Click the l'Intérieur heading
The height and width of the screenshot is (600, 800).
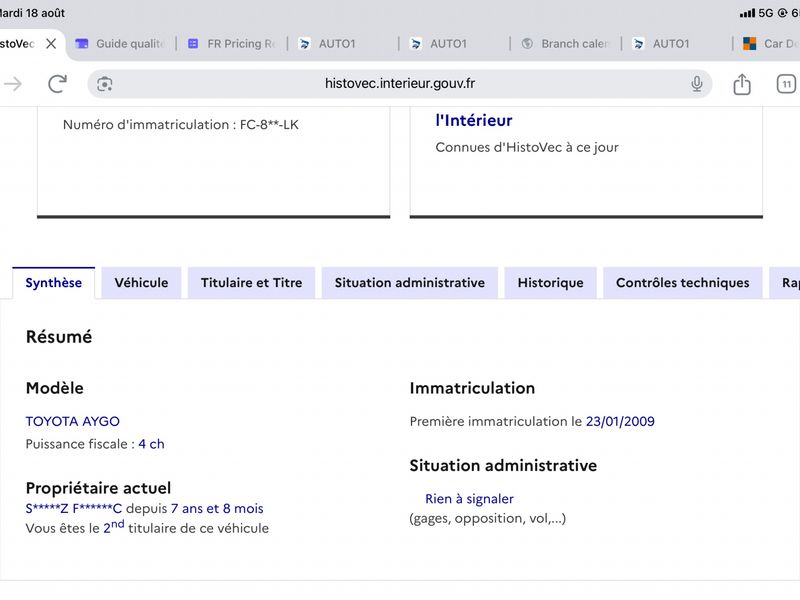pyautogui.click(x=474, y=120)
